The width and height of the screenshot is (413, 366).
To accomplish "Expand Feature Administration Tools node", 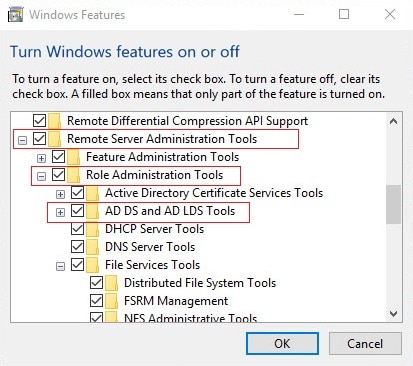I will (41, 158).
